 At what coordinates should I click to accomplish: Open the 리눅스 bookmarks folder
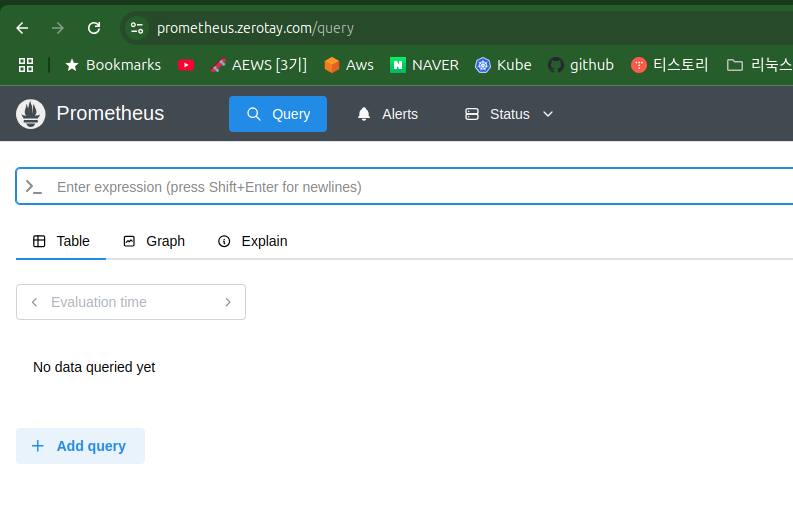[x=759, y=65]
